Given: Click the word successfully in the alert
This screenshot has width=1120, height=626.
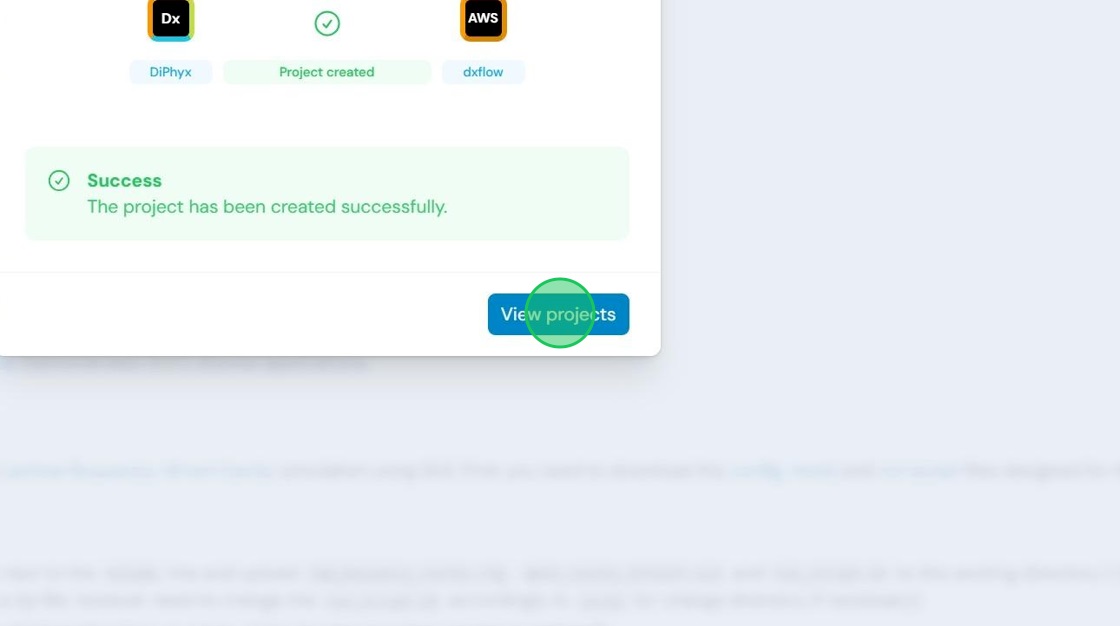Looking at the screenshot, I should tap(394, 207).
